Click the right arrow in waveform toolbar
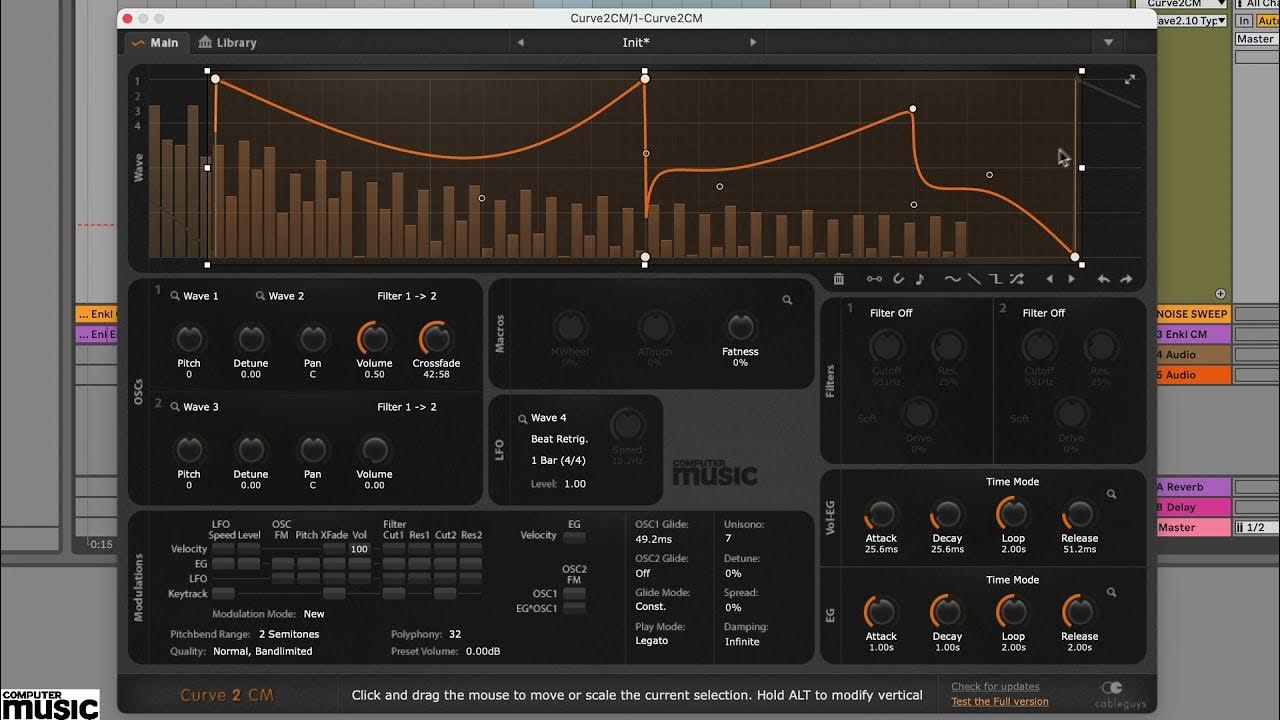 click(1071, 279)
